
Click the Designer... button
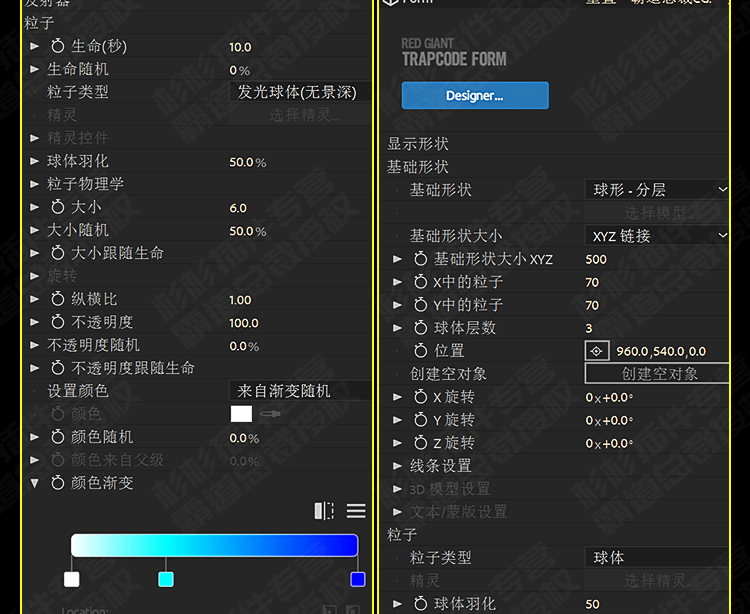(x=475, y=96)
